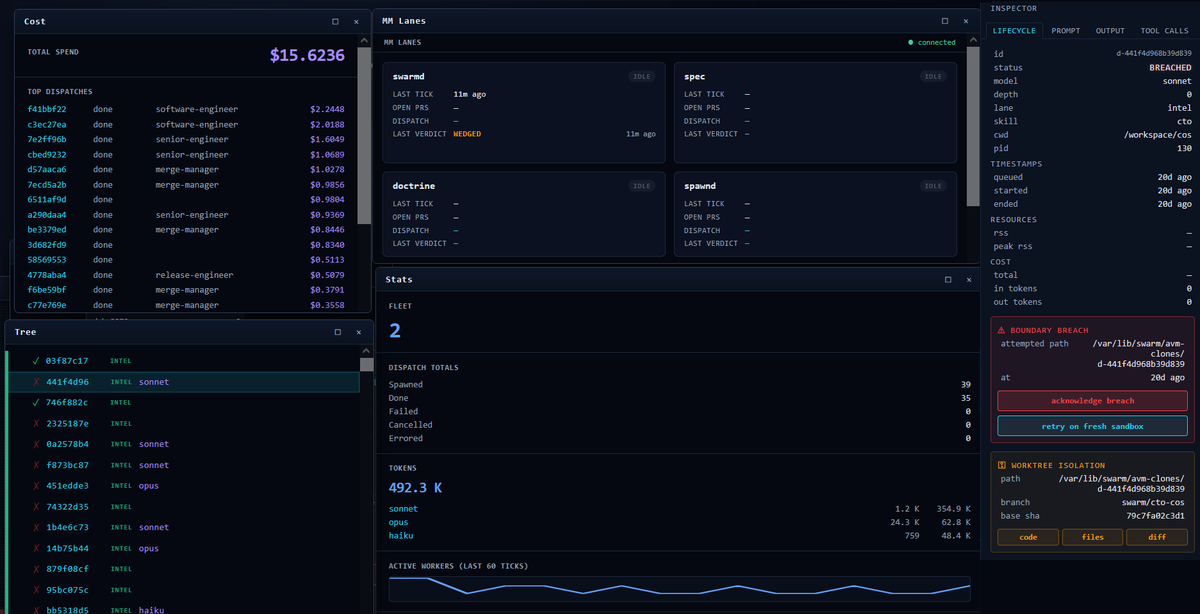Click the red X beside 1b4e6c73
1200x614 pixels.
click(36, 527)
